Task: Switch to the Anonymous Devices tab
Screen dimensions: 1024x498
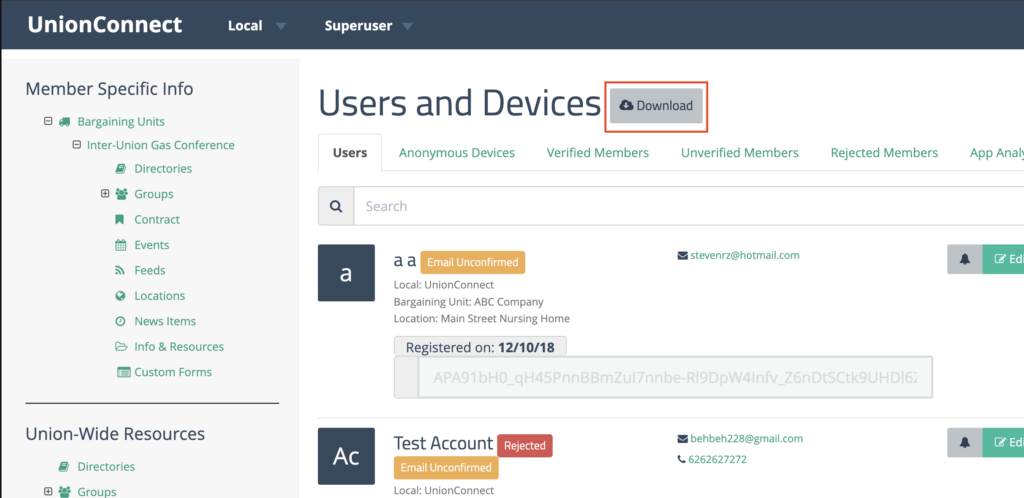Action: tap(456, 153)
